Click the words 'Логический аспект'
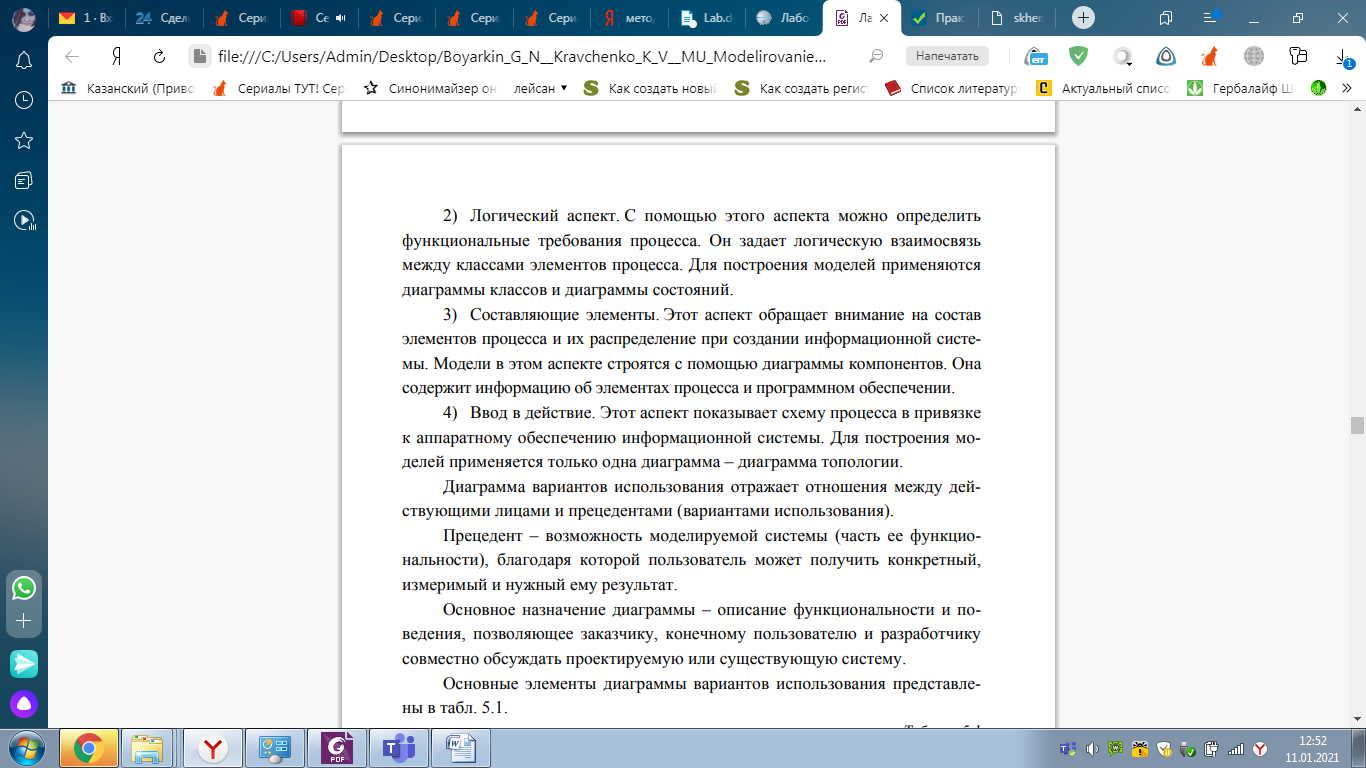Viewport: 1366px width, 768px height. [x=545, y=216]
